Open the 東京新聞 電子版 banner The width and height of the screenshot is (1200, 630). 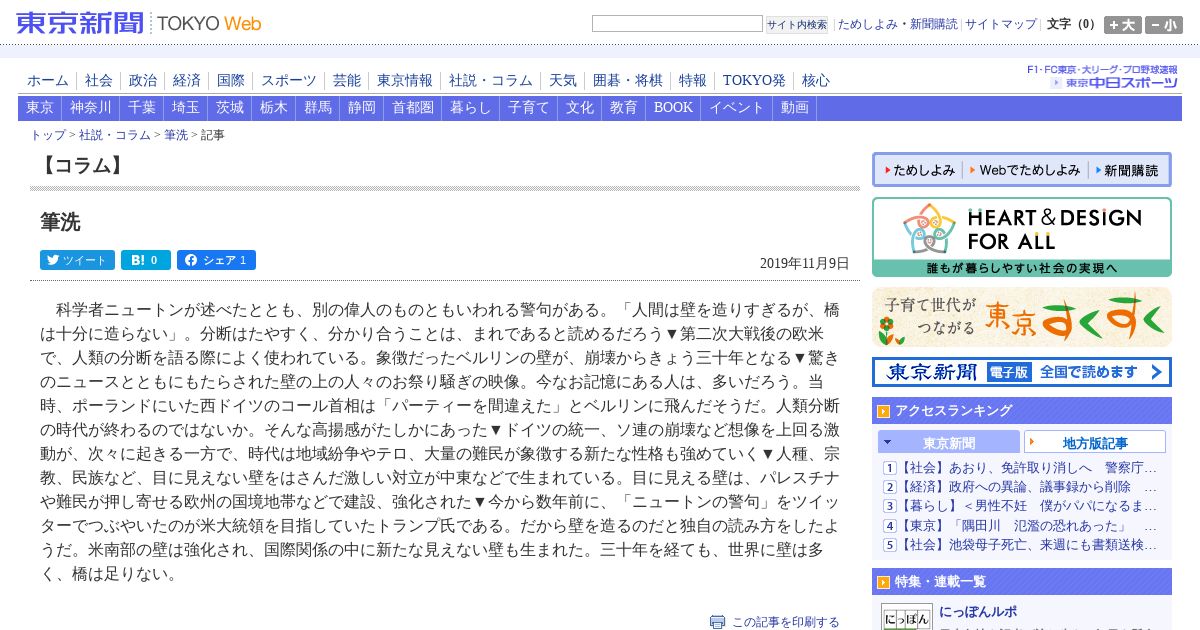pos(1022,372)
